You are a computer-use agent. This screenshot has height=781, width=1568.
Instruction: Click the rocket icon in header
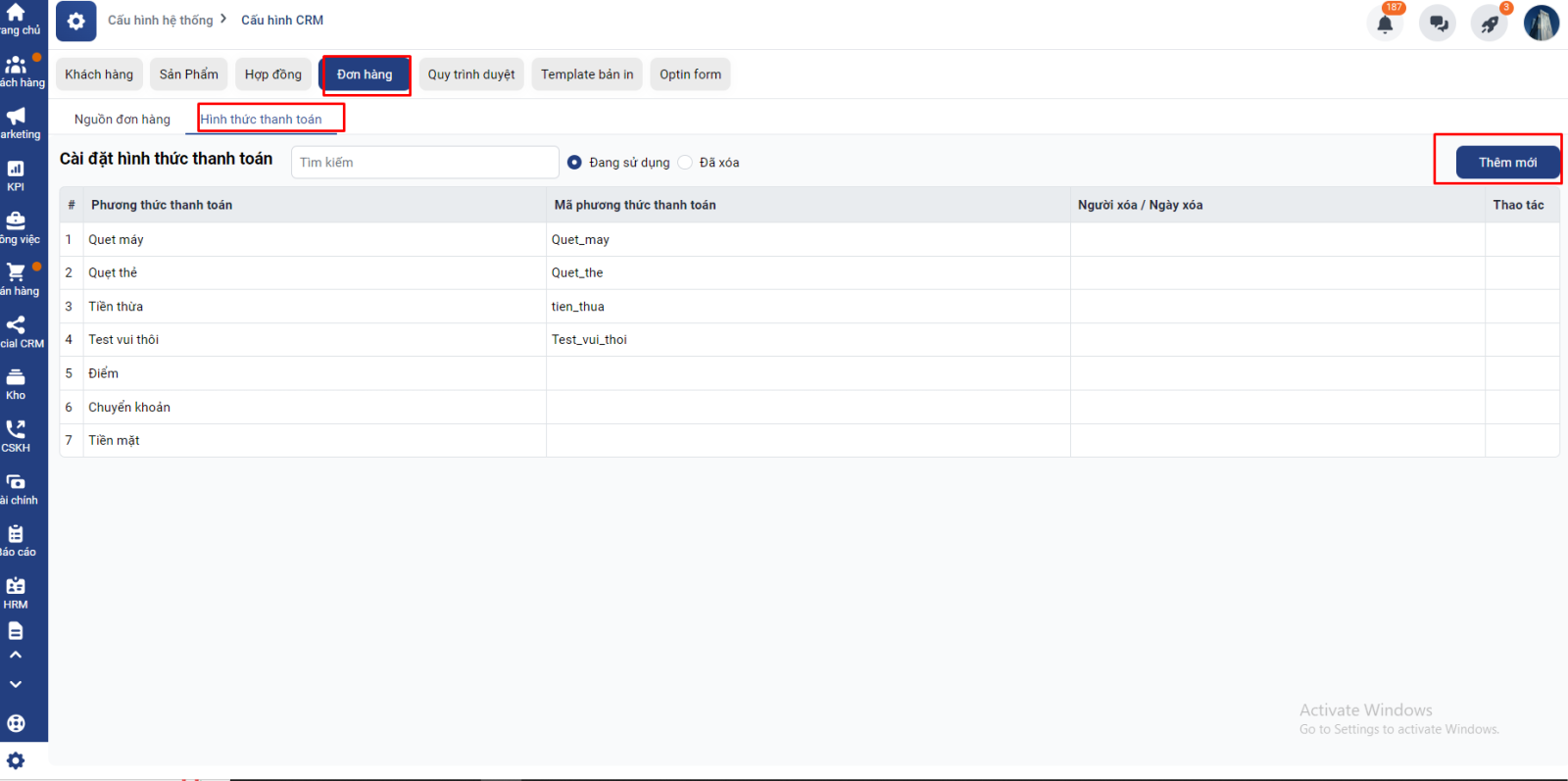[x=1490, y=24]
